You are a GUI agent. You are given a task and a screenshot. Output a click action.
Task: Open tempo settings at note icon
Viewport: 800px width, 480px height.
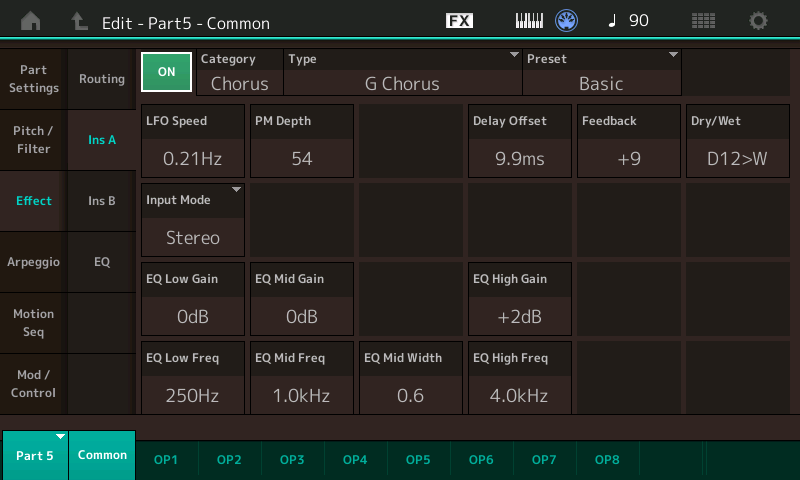click(x=627, y=21)
